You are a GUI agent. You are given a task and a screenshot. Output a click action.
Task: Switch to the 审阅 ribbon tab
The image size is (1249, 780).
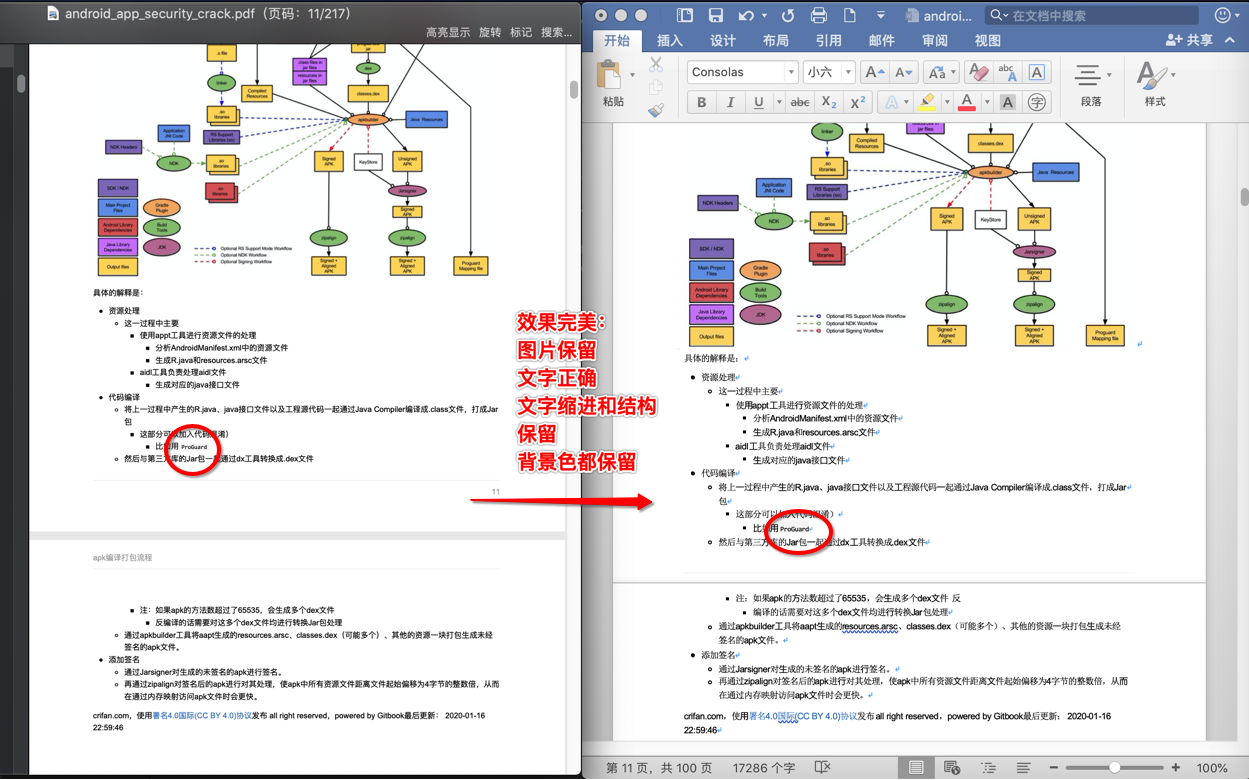pyautogui.click(x=934, y=41)
